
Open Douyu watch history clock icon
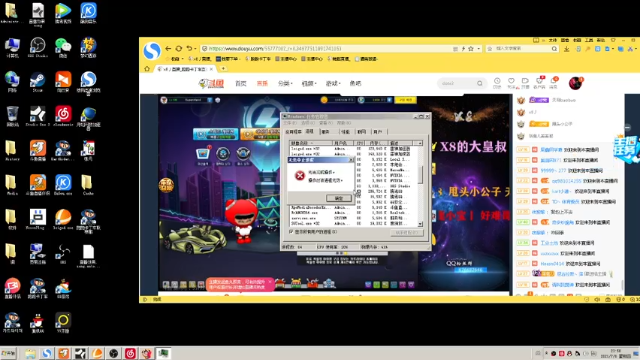point(497,83)
